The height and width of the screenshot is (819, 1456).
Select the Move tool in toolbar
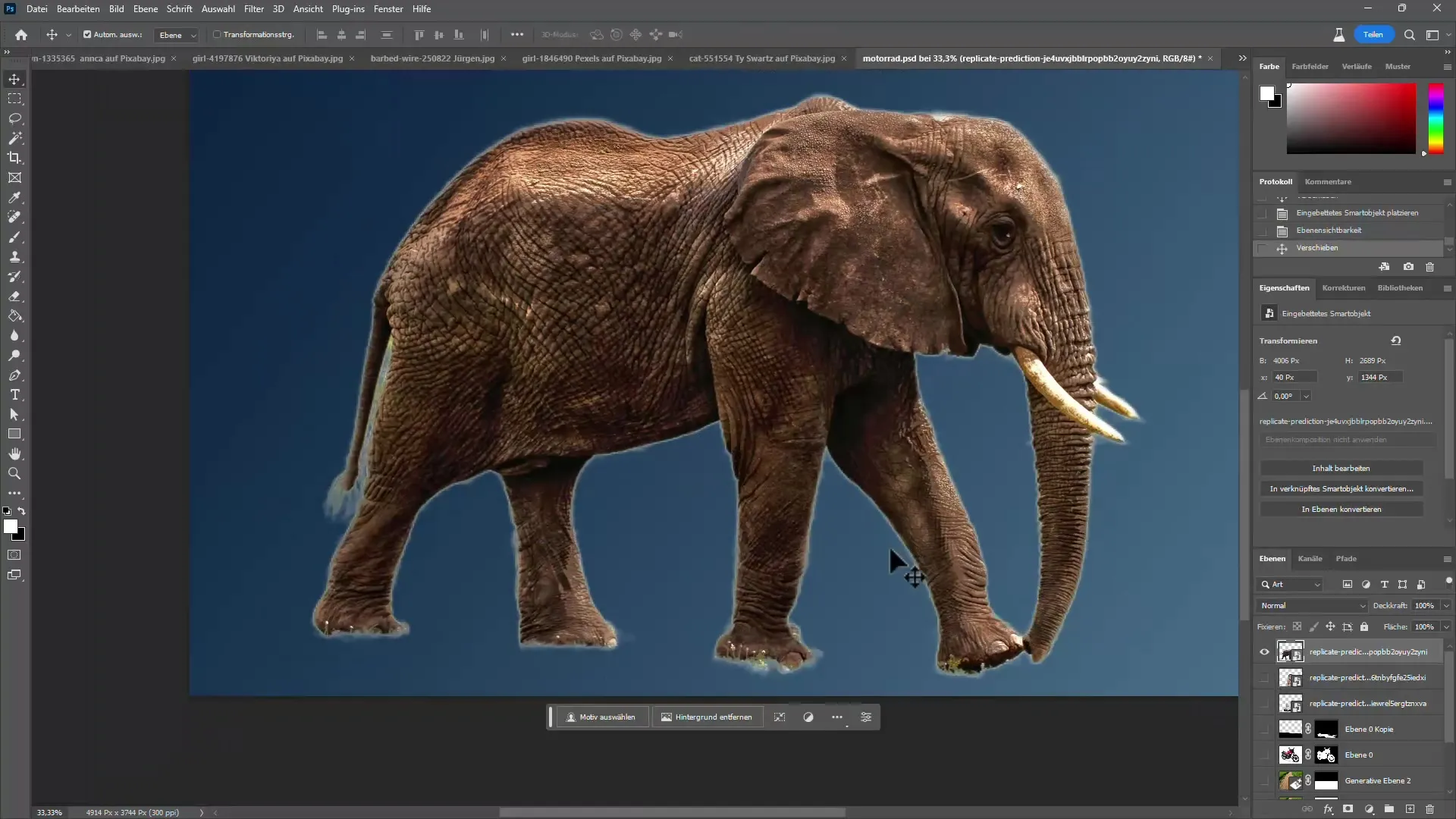tap(14, 80)
